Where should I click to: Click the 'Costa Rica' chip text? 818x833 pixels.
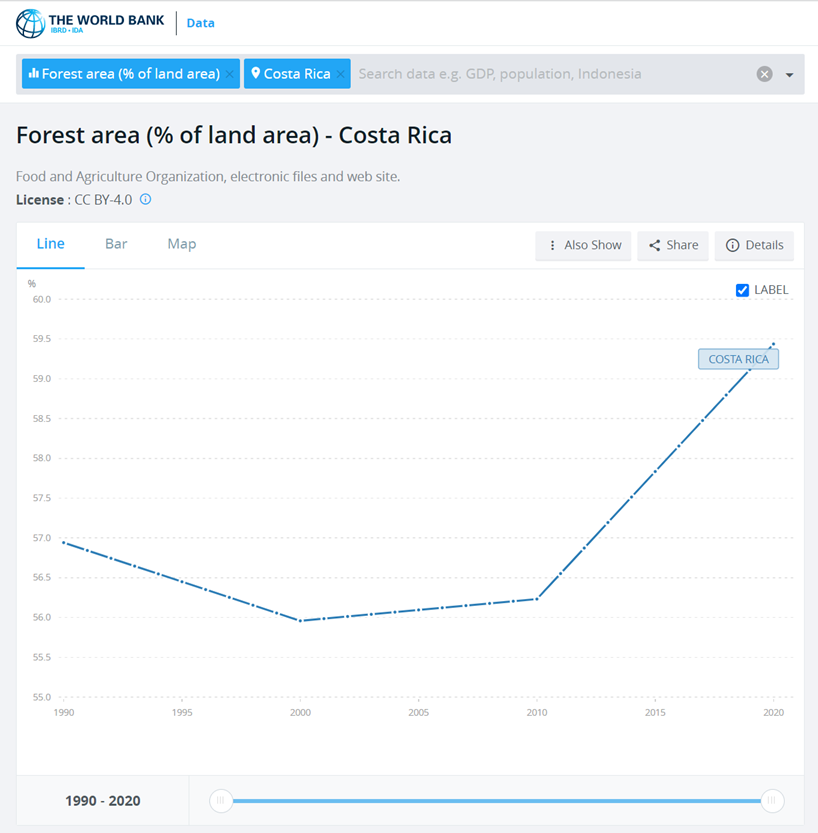click(x=297, y=74)
